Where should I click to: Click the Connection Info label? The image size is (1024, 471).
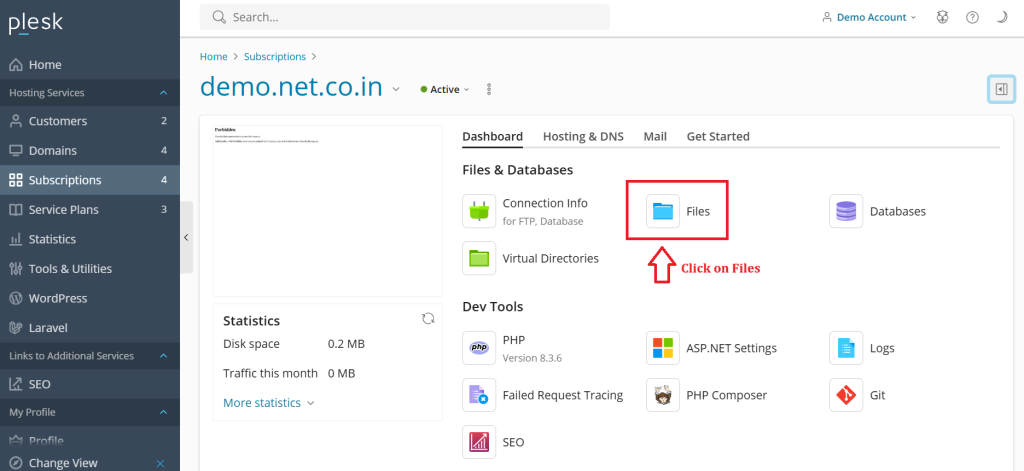pyautogui.click(x=545, y=203)
